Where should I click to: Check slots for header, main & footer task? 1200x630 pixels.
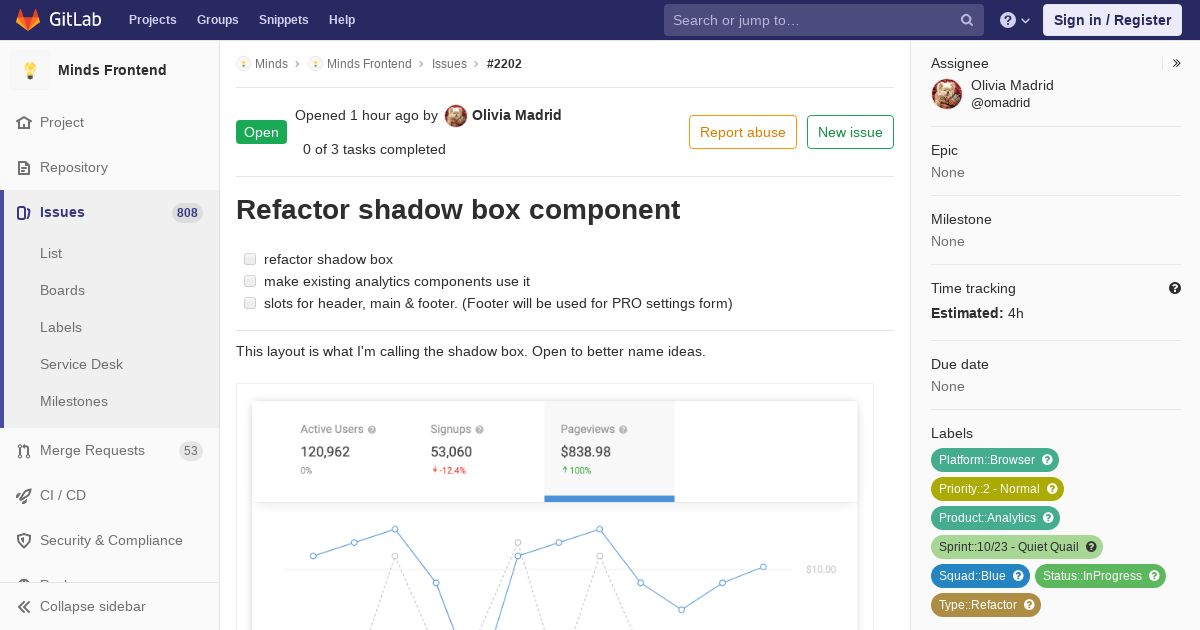click(250, 303)
